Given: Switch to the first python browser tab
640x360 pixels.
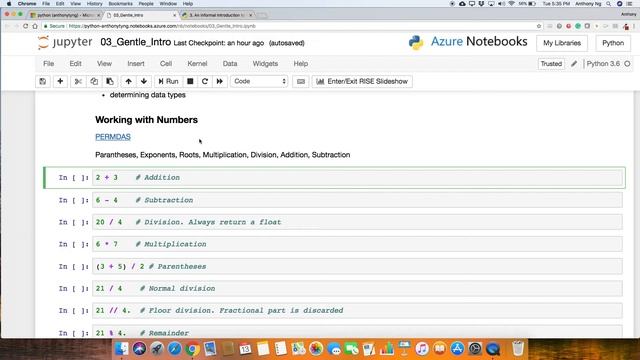Looking at the screenshot, I should (x=65, y=15).
